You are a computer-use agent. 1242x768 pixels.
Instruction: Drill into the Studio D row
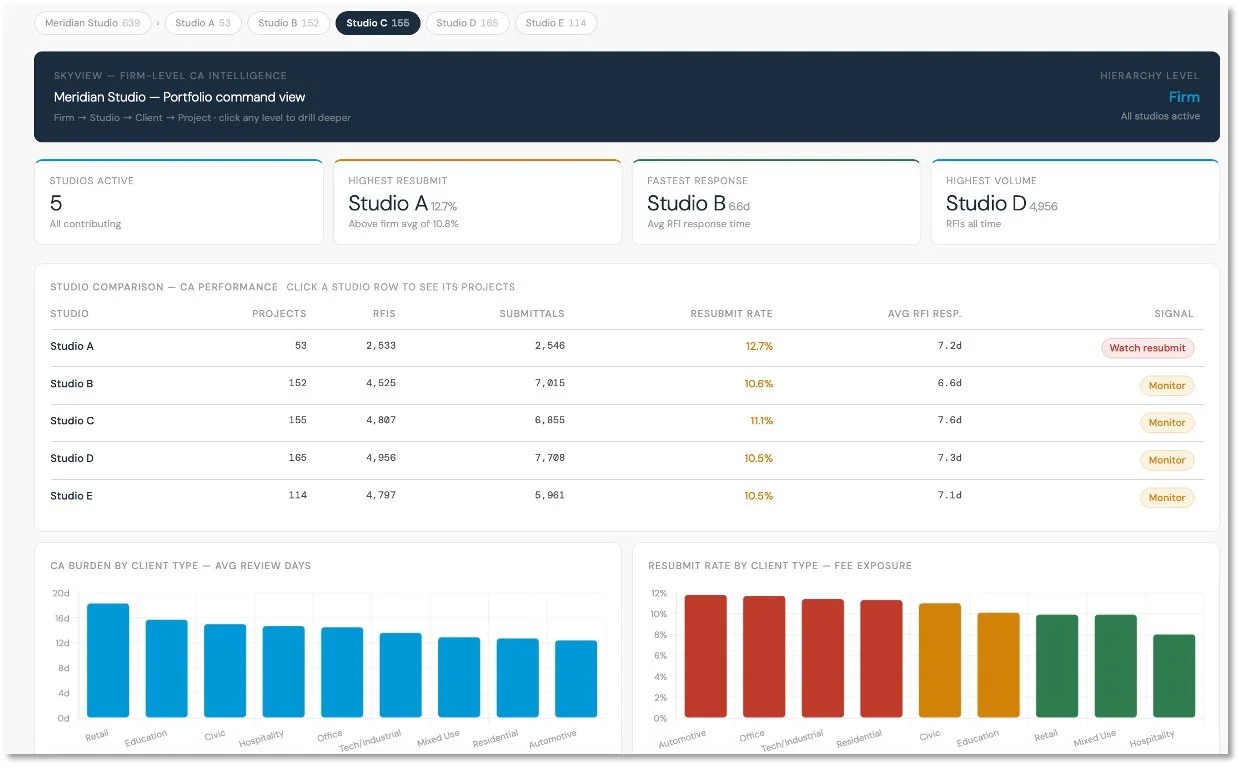coord(627,460)
